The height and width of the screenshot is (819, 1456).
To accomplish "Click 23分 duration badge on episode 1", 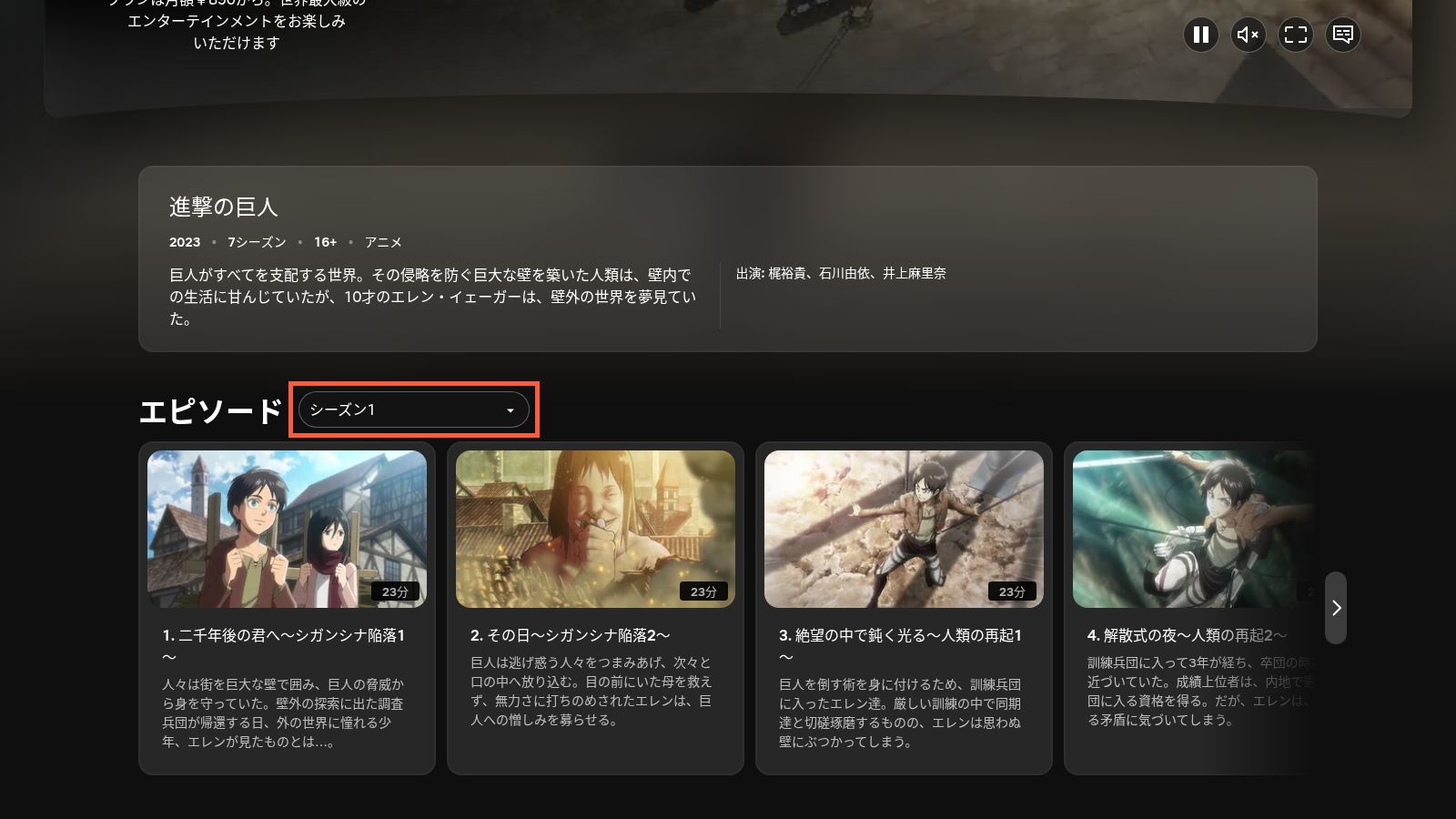I will click(x=395, y=591).
